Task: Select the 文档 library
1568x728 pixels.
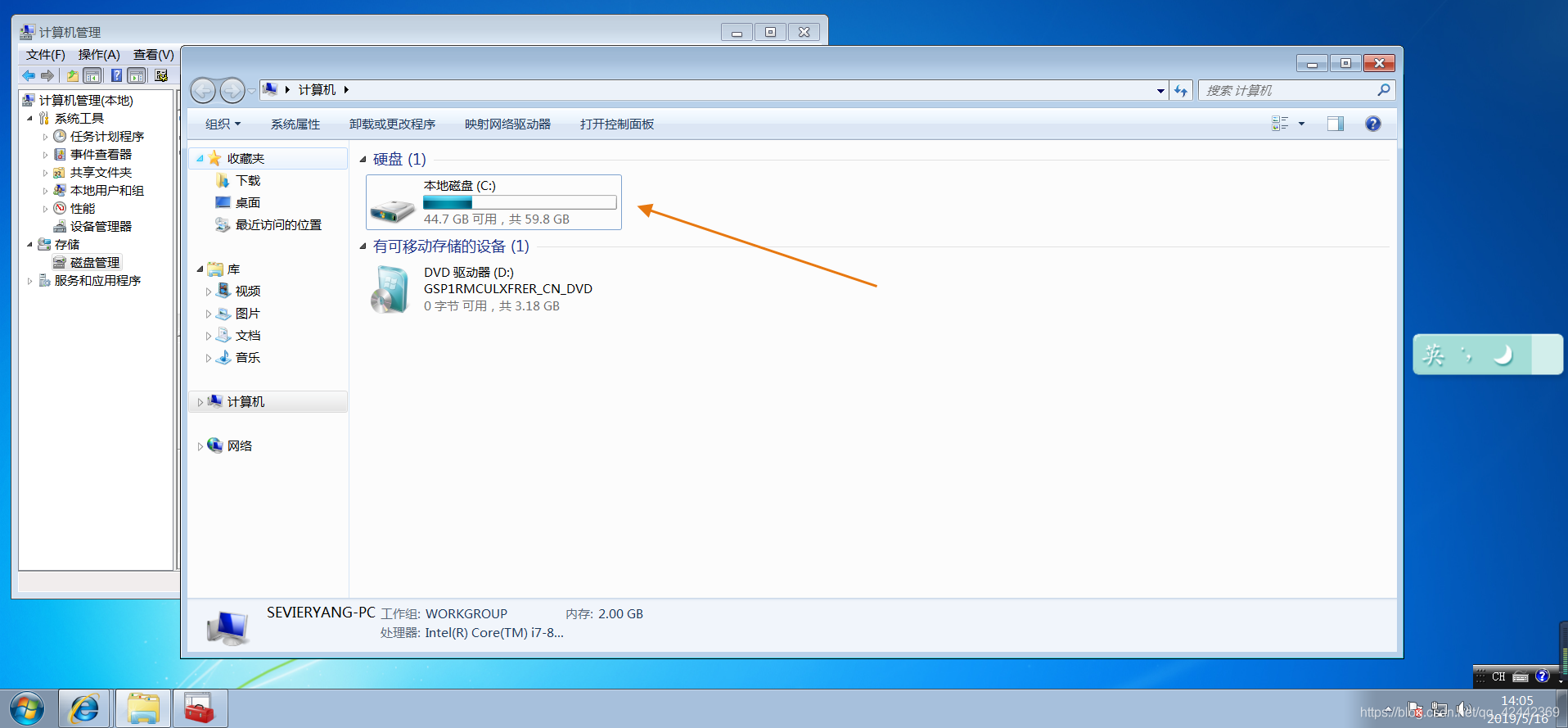Action: point(248,336)
